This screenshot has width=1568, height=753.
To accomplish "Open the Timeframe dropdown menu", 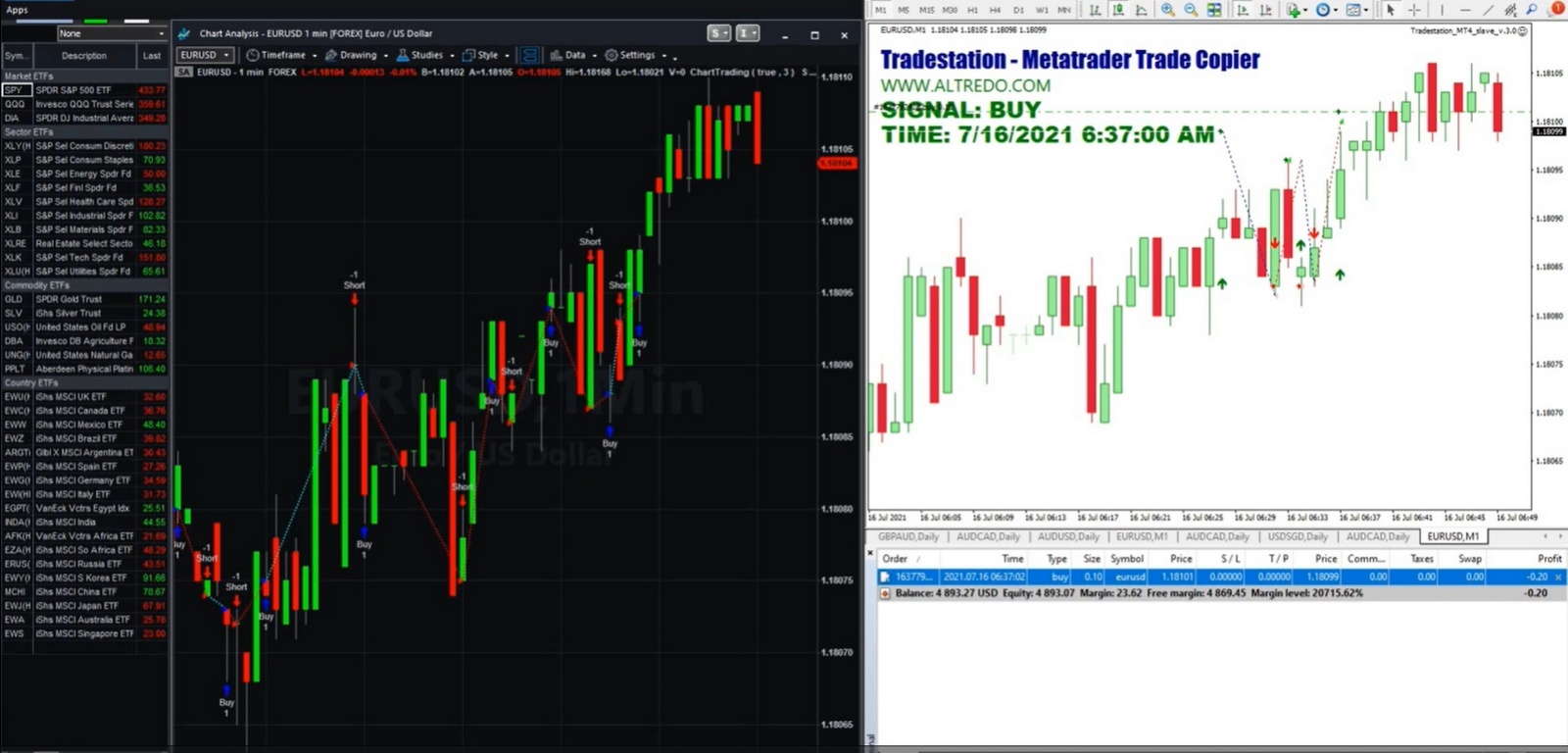I will 281,55.
